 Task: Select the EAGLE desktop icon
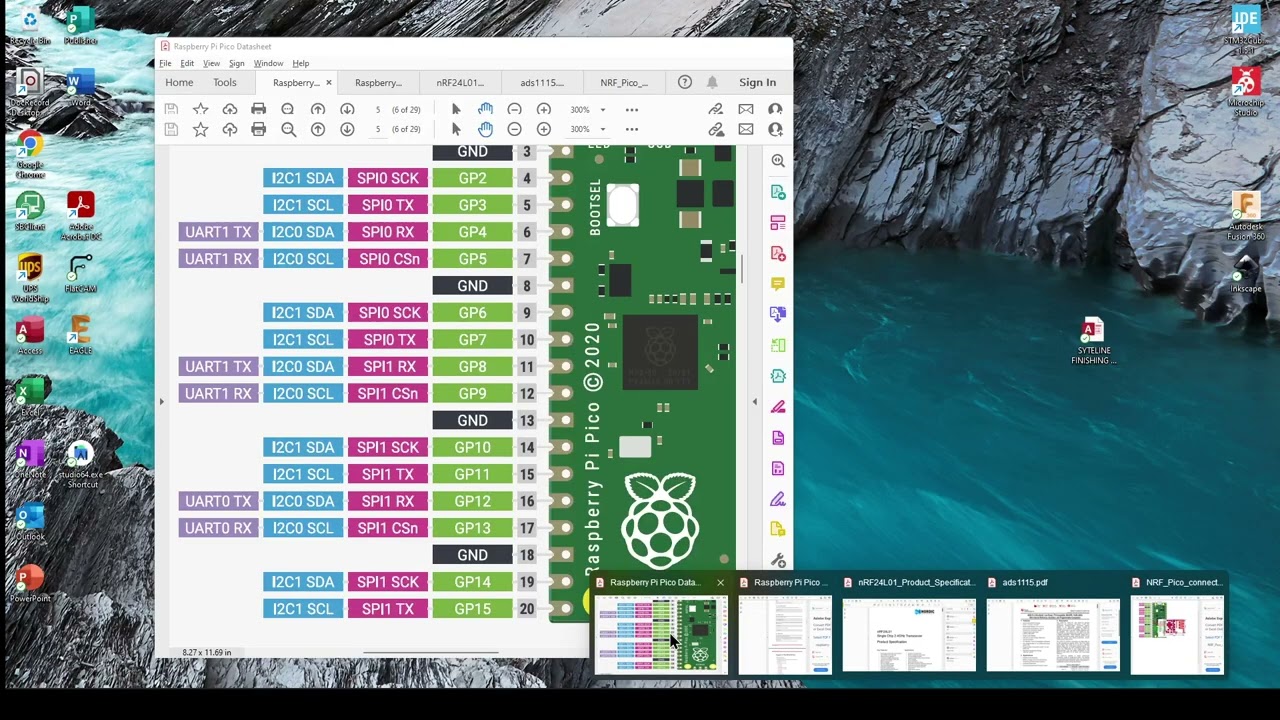tap(80, 336)
